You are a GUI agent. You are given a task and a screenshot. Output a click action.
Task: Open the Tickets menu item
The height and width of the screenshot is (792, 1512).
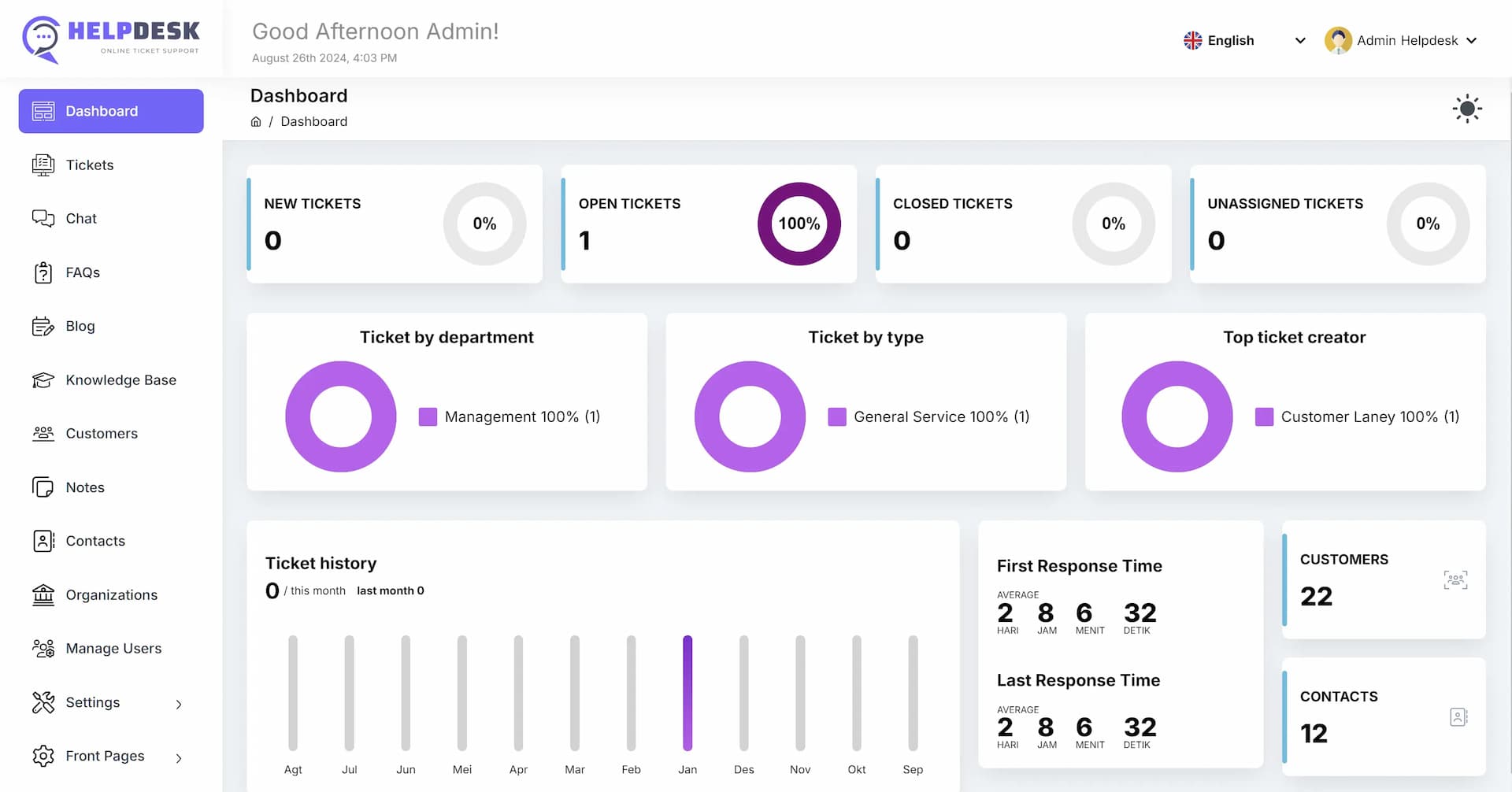click(x=111, y=165)
